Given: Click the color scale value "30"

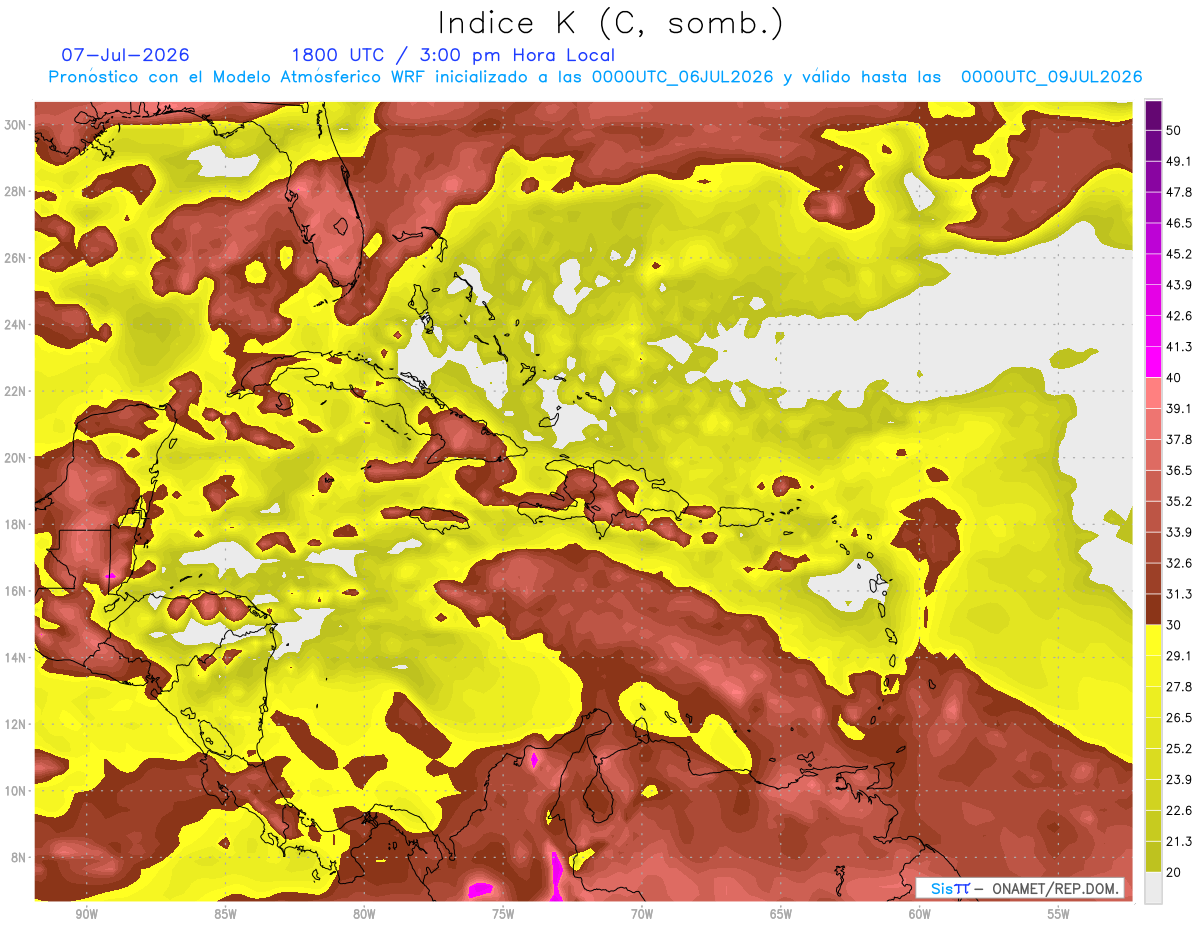Looking at the screenshot, I should (x=1174, y=625).
